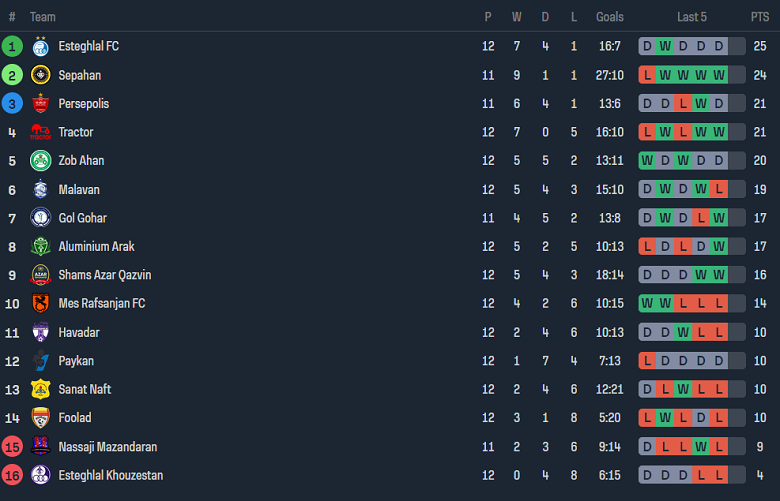Select the Shams Azar Qazvin team name
The width and height of the screenshot is (780, 501).
pyautogui.click(x=105, y=275)
